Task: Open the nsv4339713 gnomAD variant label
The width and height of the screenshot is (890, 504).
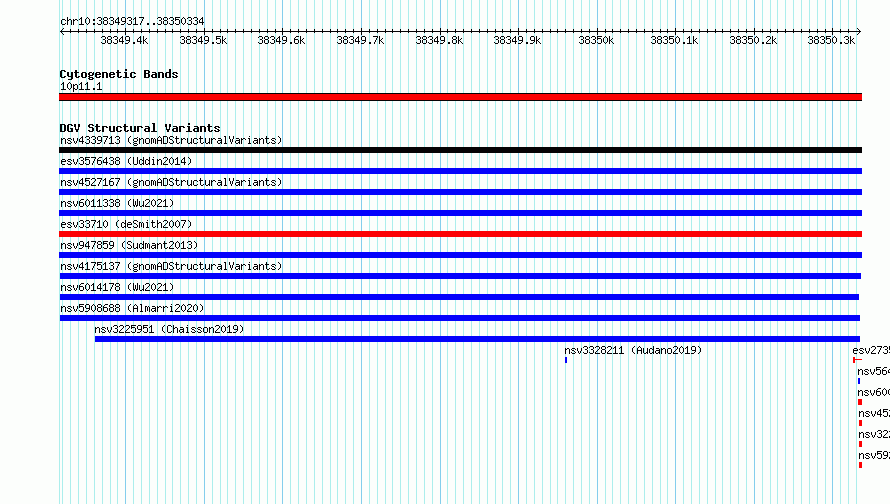Action: [x=171, y=140]
